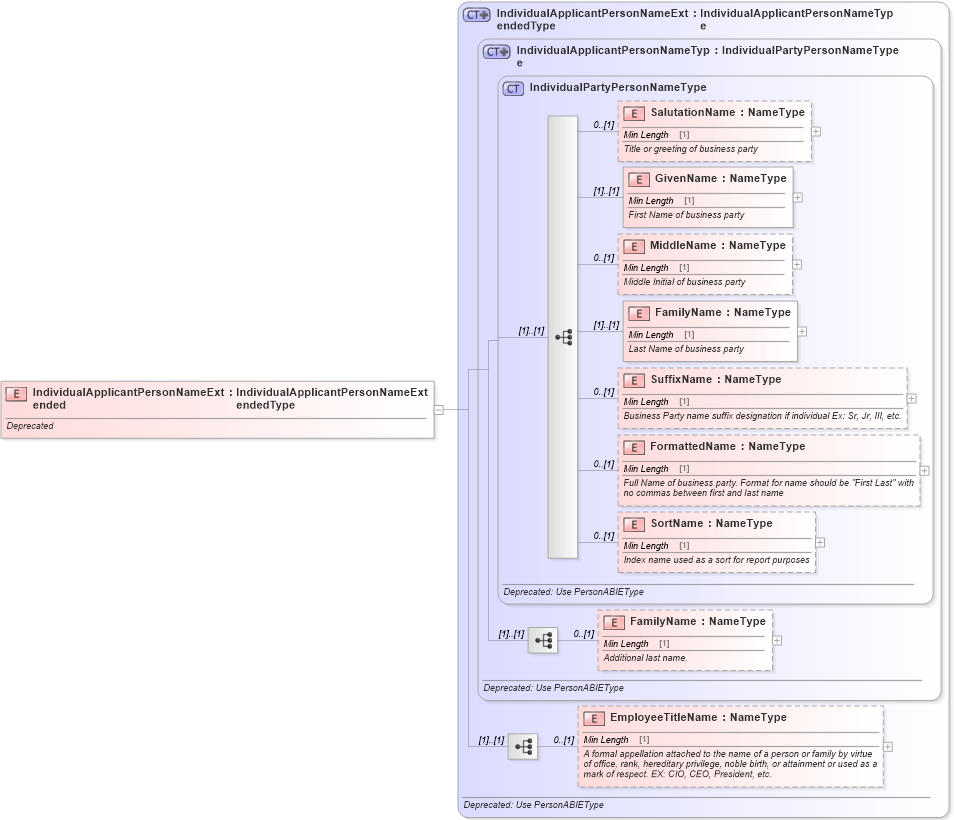Click the E icon of MiddleName element

(x=635, y=246)
